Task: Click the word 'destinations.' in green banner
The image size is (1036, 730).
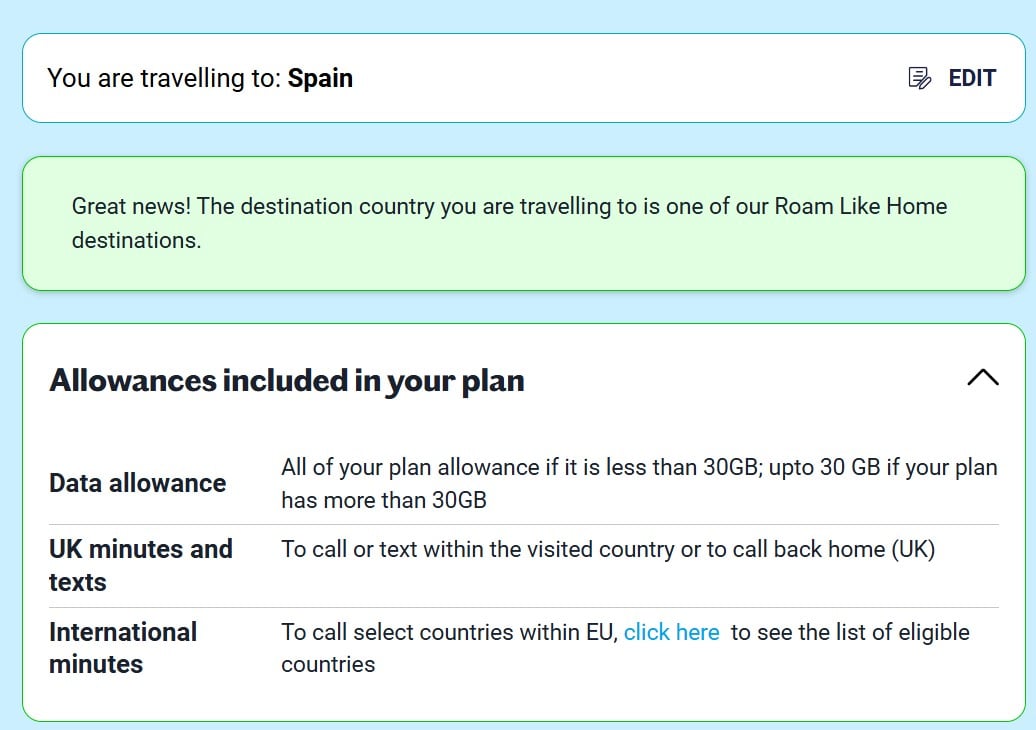Action: coord(136,240)
